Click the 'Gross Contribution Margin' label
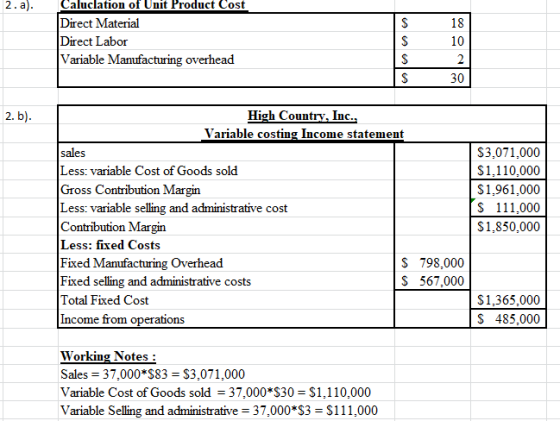 pyautogui.click(x=130, y=190)
